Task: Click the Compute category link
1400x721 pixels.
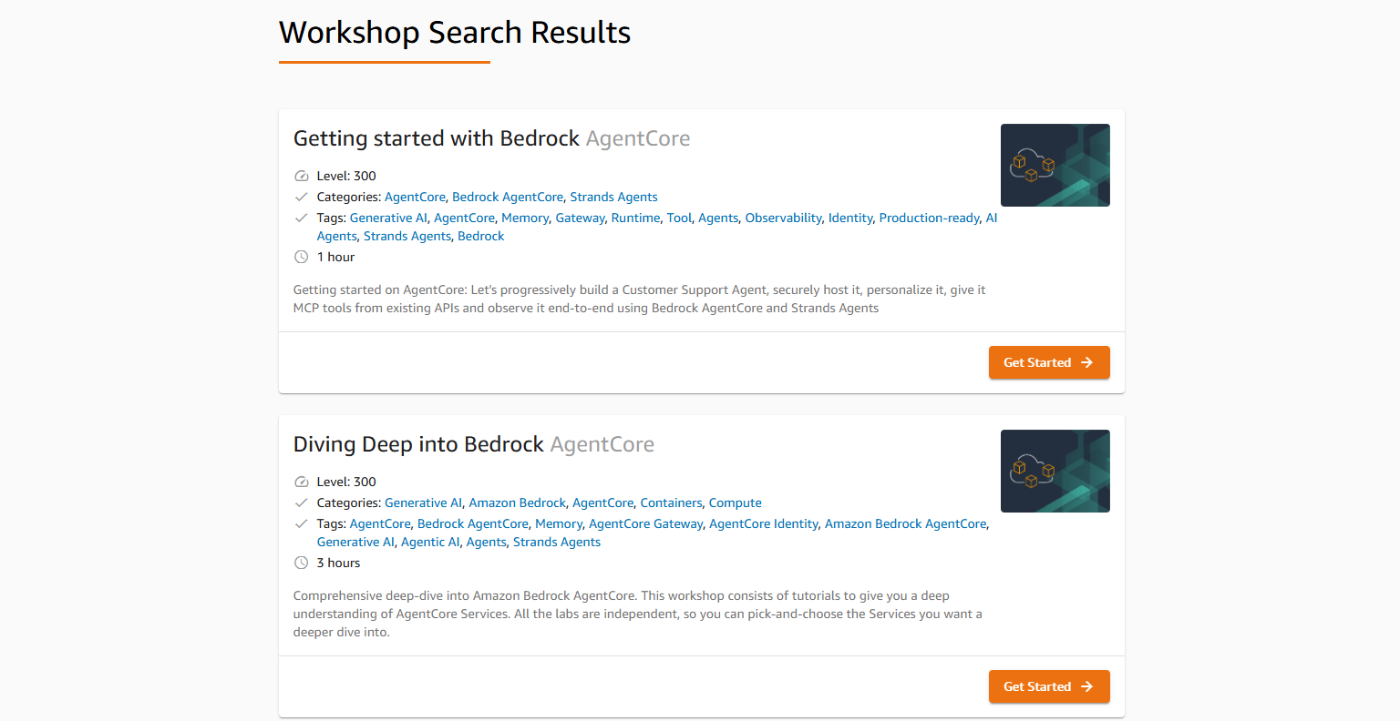Action: tap(735, 503)
